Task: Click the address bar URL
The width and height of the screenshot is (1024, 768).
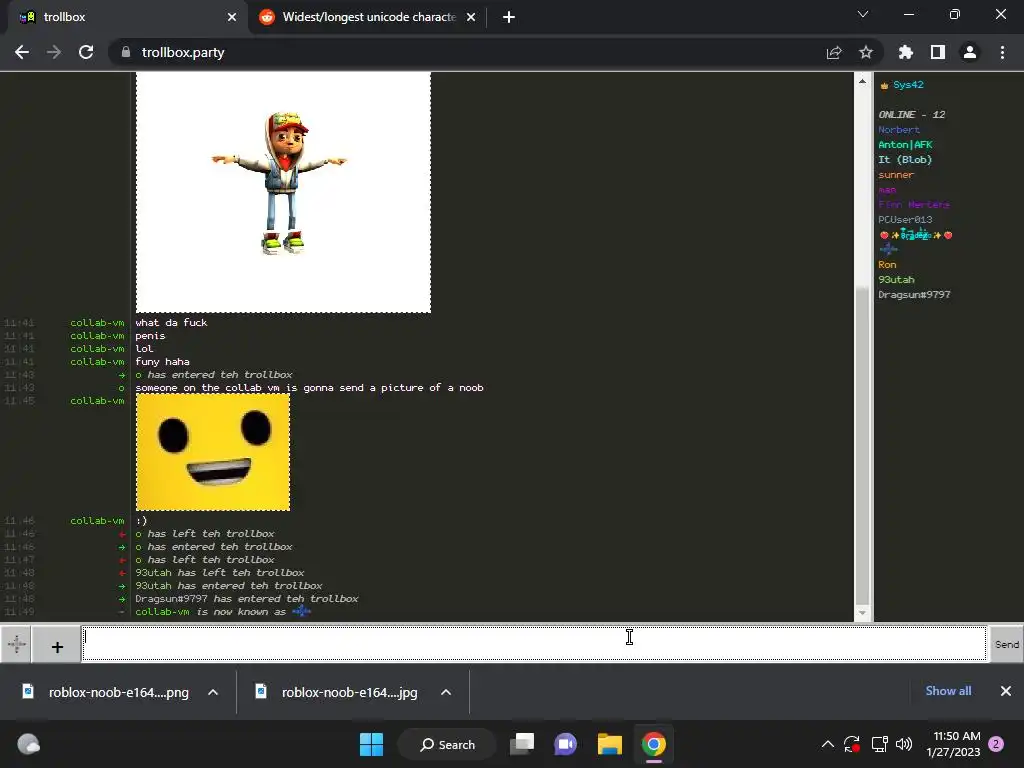Action: click(x=183, y=52)
